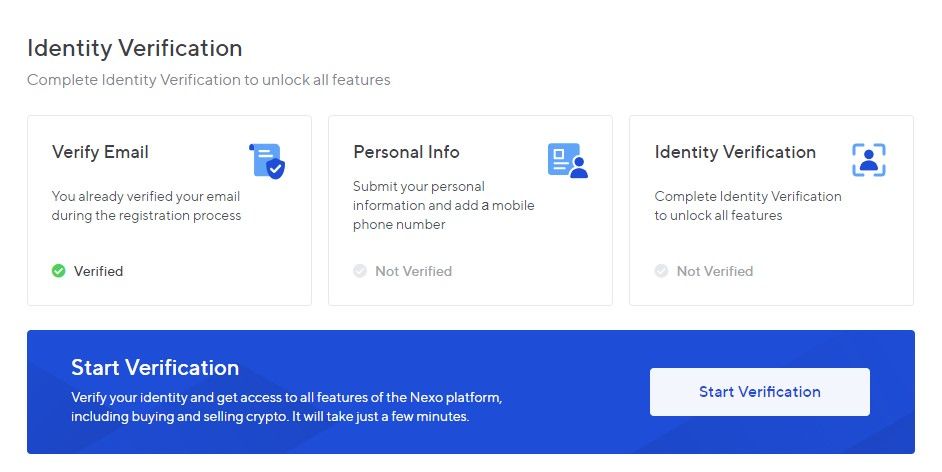This screenshot has width=942, height=472.
Task: Click the 'Complete Identity Verification to unlock' subtitle
Action: [x=208, y=80]
